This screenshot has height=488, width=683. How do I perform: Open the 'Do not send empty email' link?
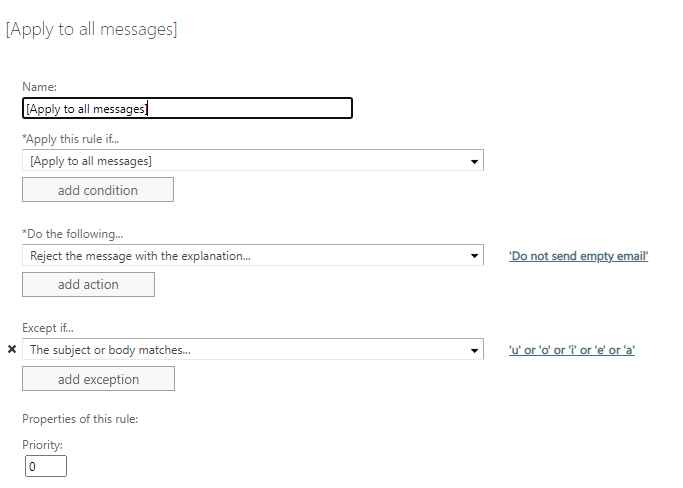pos(578,256)
